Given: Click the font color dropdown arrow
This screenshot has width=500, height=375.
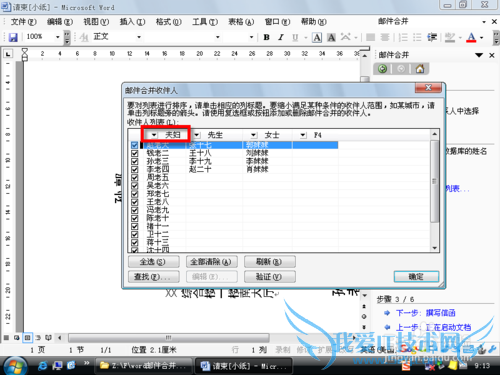Looking at the screenshot, I should (482, 37).
